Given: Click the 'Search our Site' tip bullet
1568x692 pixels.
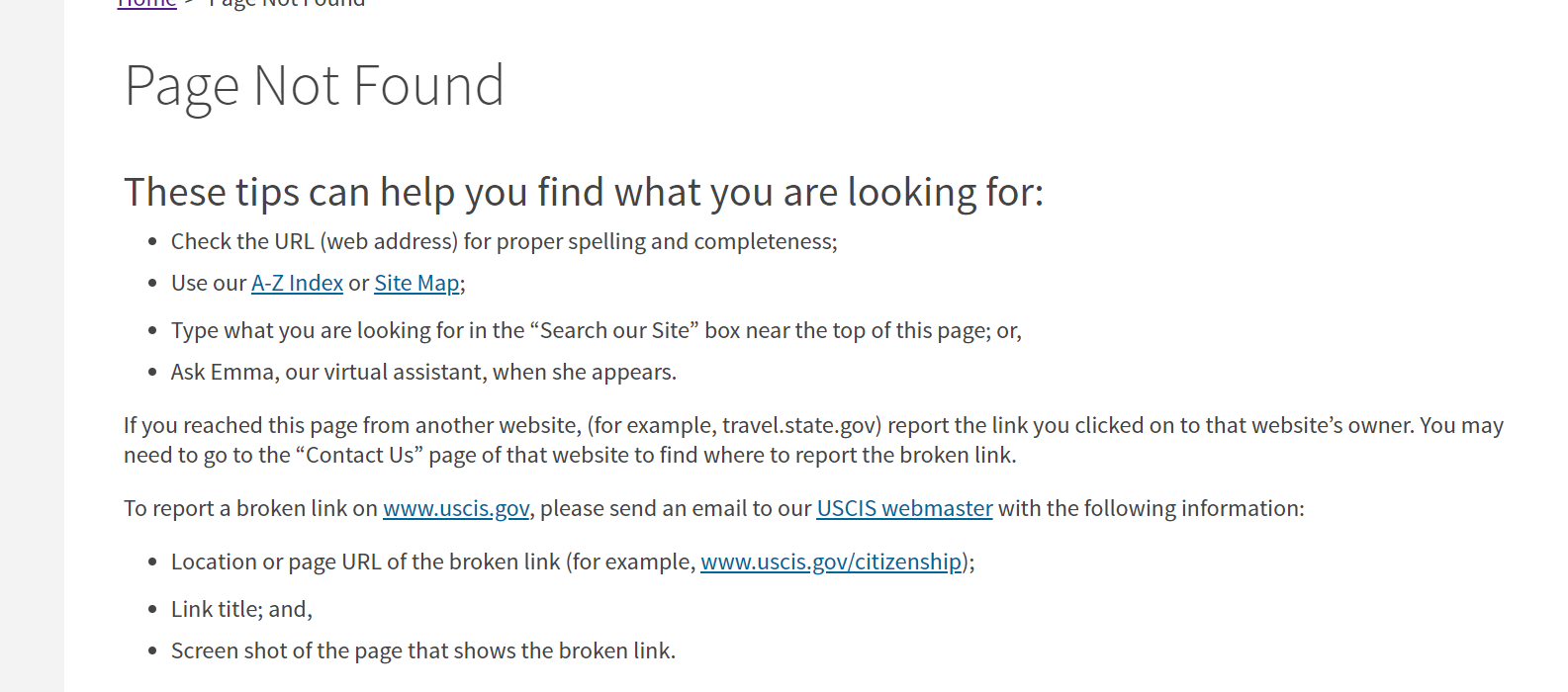Looking at the screenshot, I should tap(597, 331).
